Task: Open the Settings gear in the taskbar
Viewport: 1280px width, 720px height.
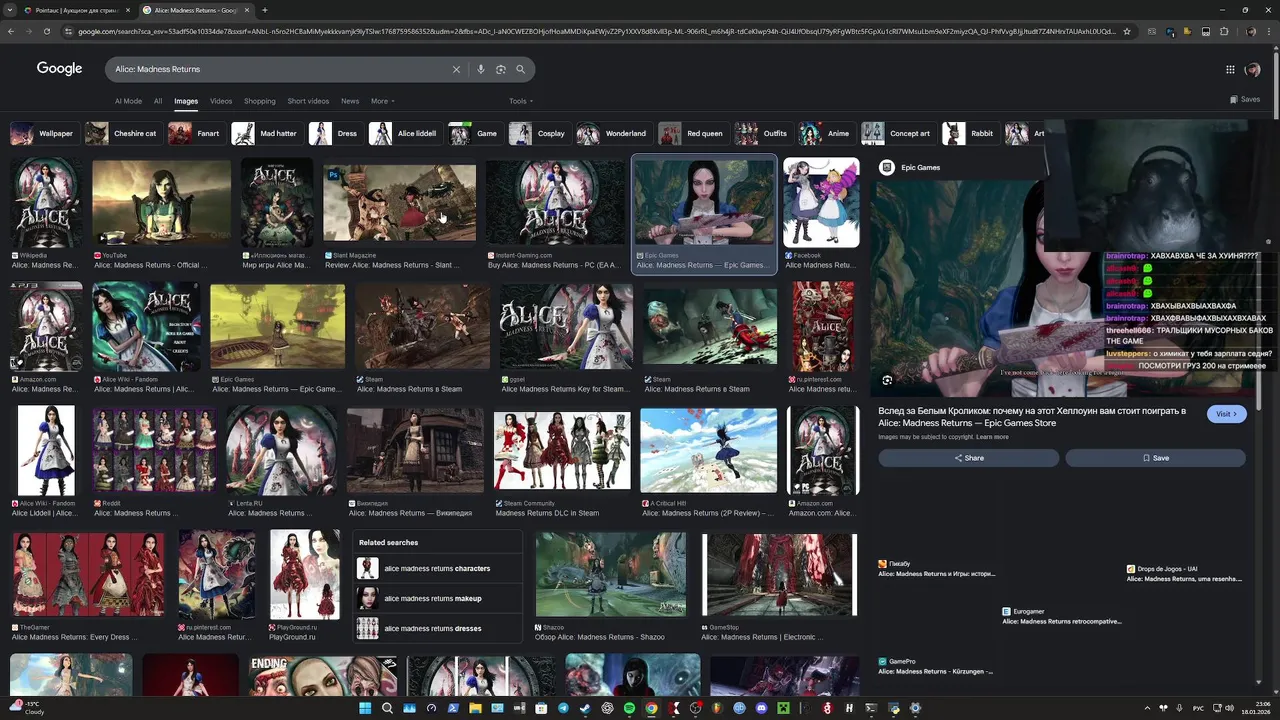Action: 915,708
